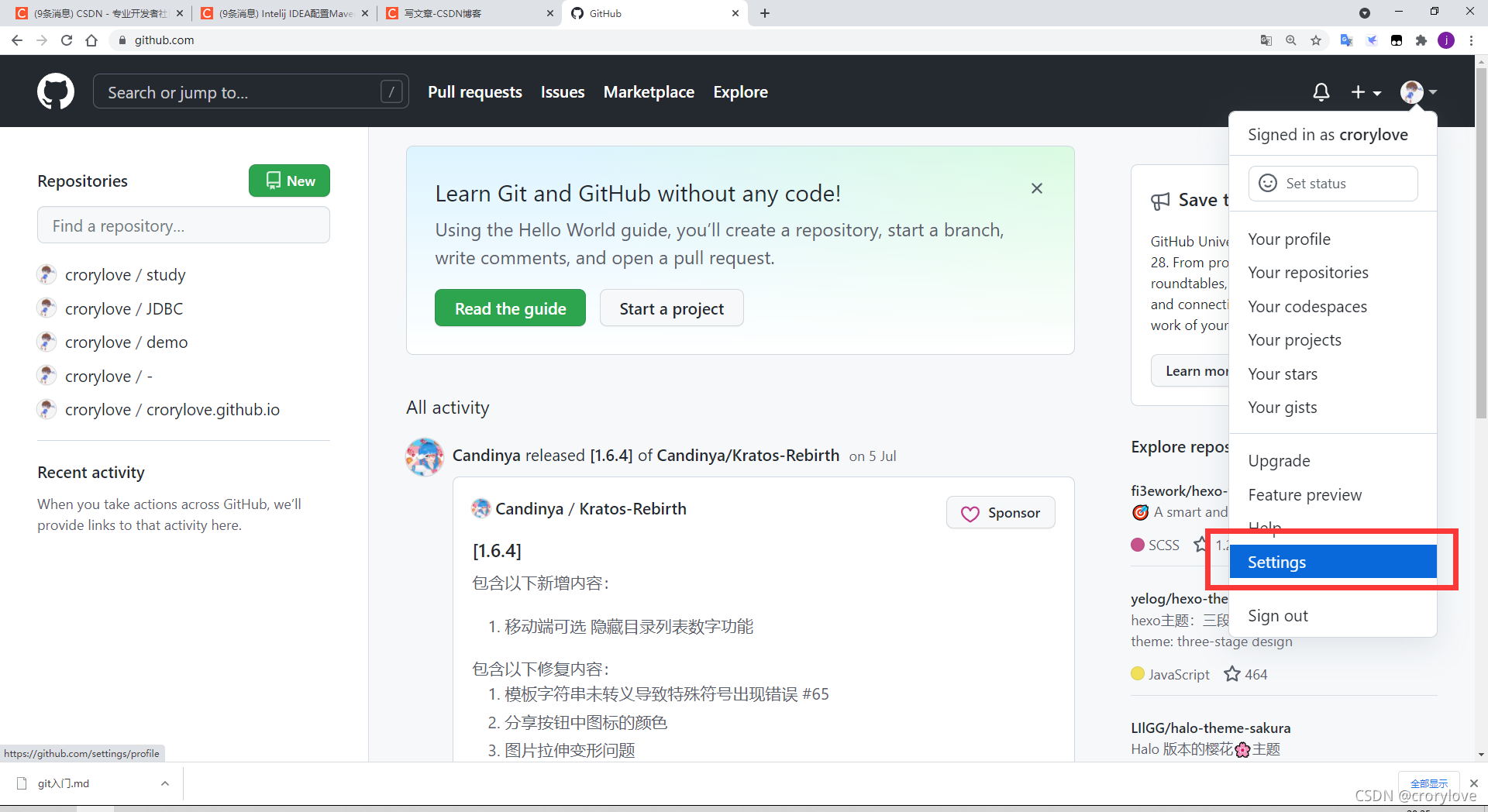Open Issues page
This screenshot has height=812, width=1488.
pos(563,92)
